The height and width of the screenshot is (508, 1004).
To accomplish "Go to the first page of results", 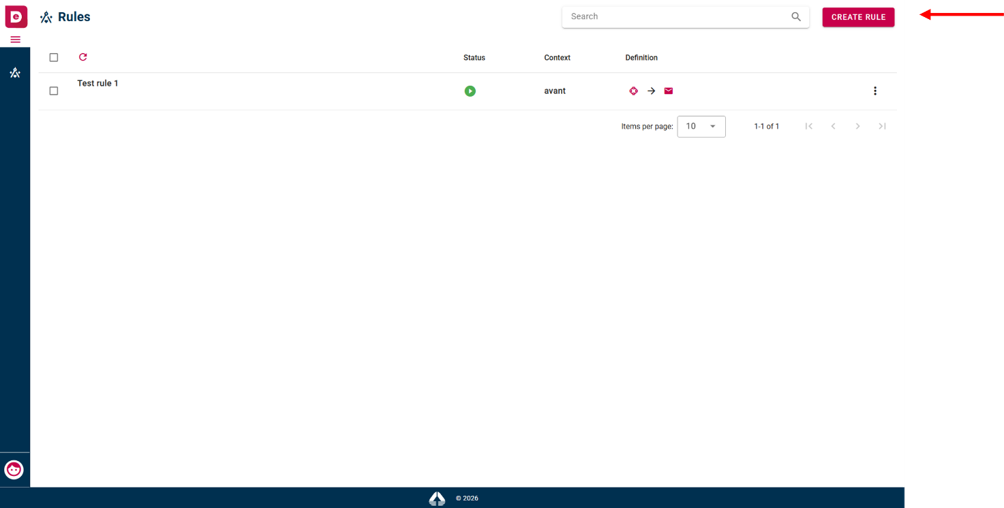I will pyautogui.click(x=809, y=126).
